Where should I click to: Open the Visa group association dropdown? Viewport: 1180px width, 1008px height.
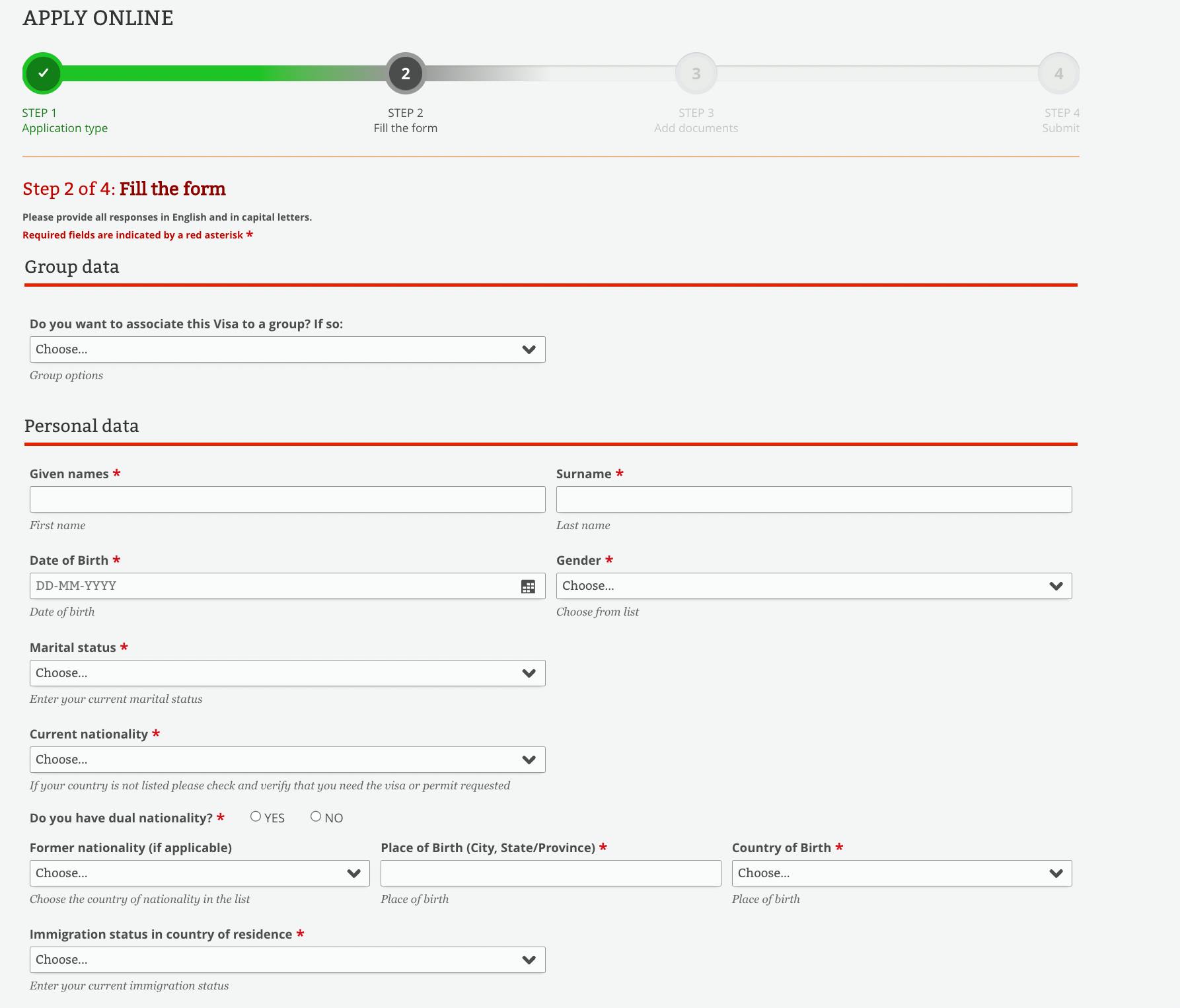[287, 349]
